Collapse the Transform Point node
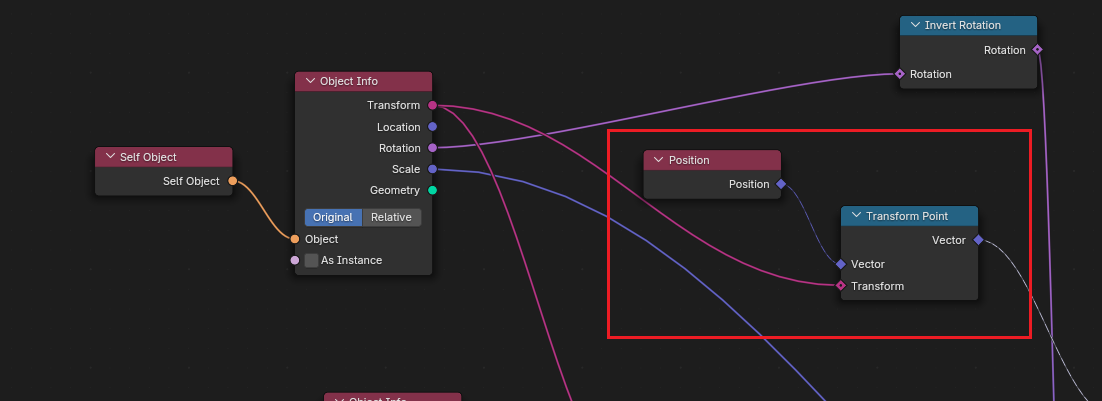The width and height of the screenshot is (1102, 401). tap(856, 216)
